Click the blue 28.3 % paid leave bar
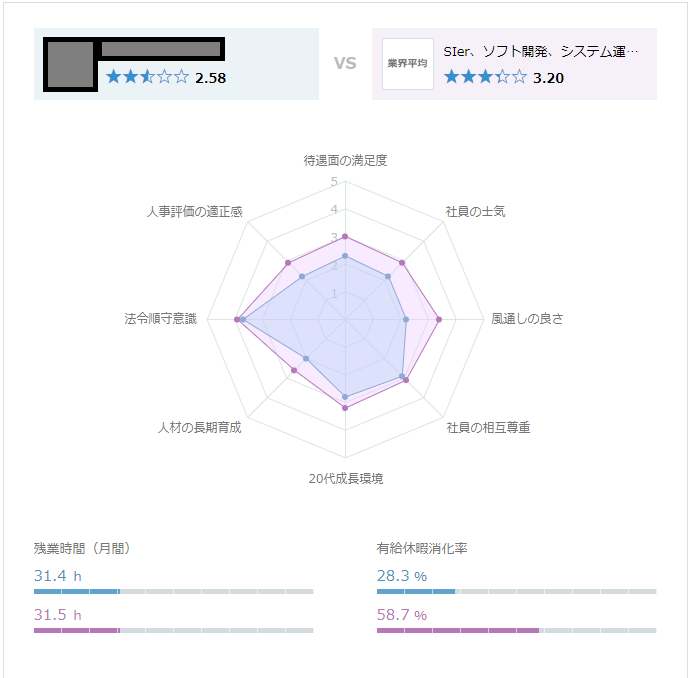The image size is (688, 678). (416, 591)
